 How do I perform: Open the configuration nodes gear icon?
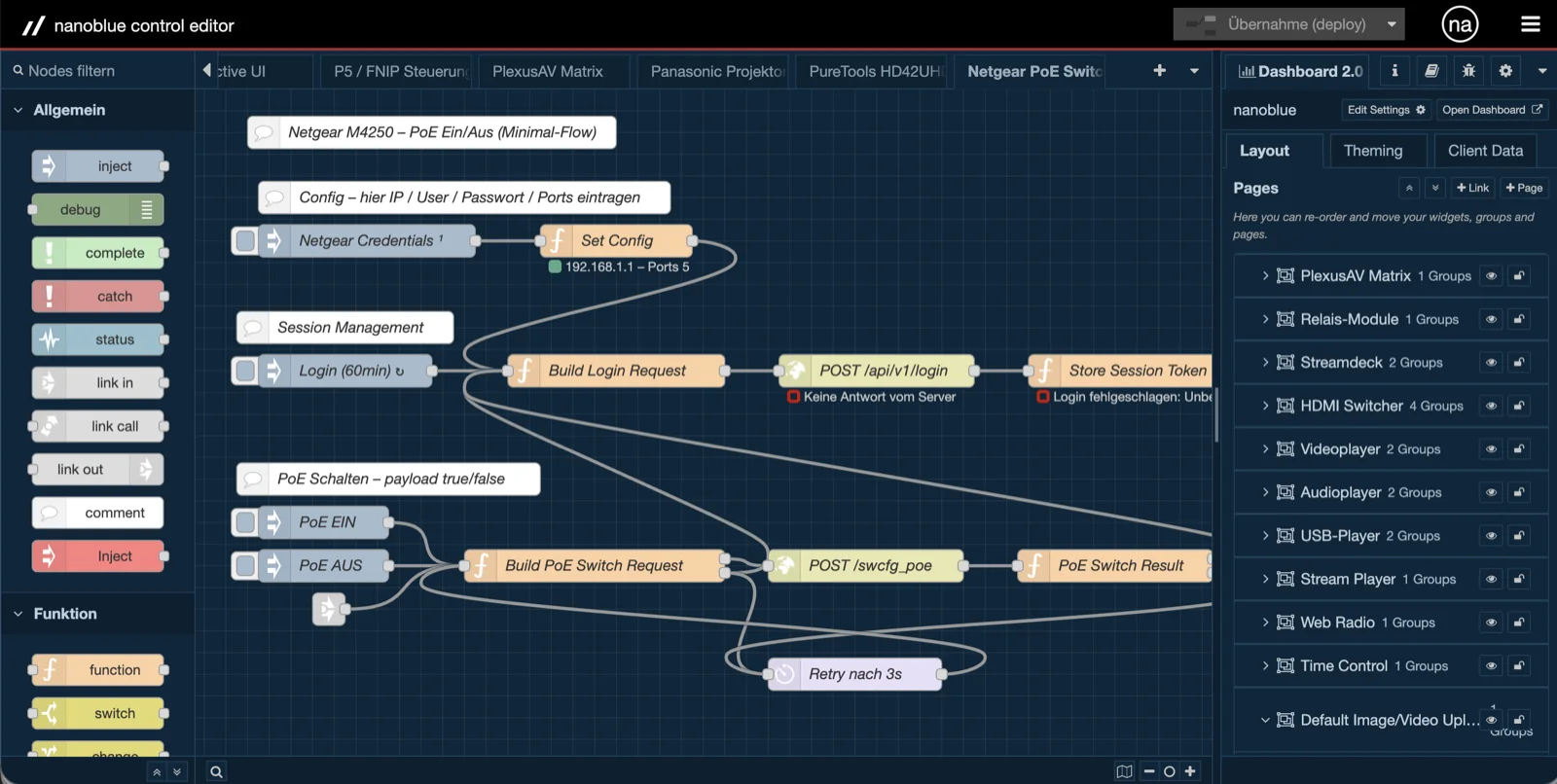point(1505,71)
